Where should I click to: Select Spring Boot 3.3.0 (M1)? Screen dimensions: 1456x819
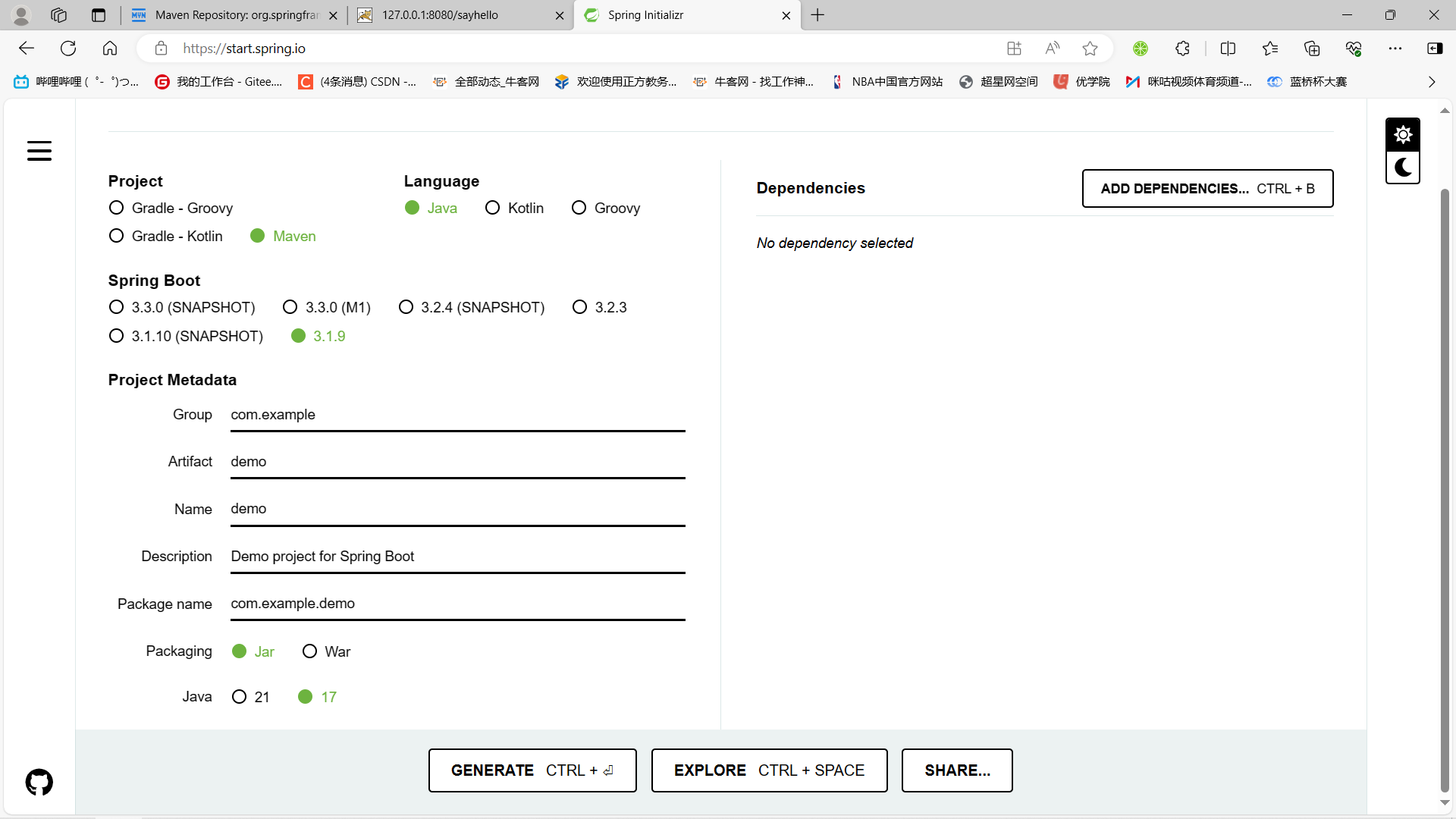pos(326,307)
